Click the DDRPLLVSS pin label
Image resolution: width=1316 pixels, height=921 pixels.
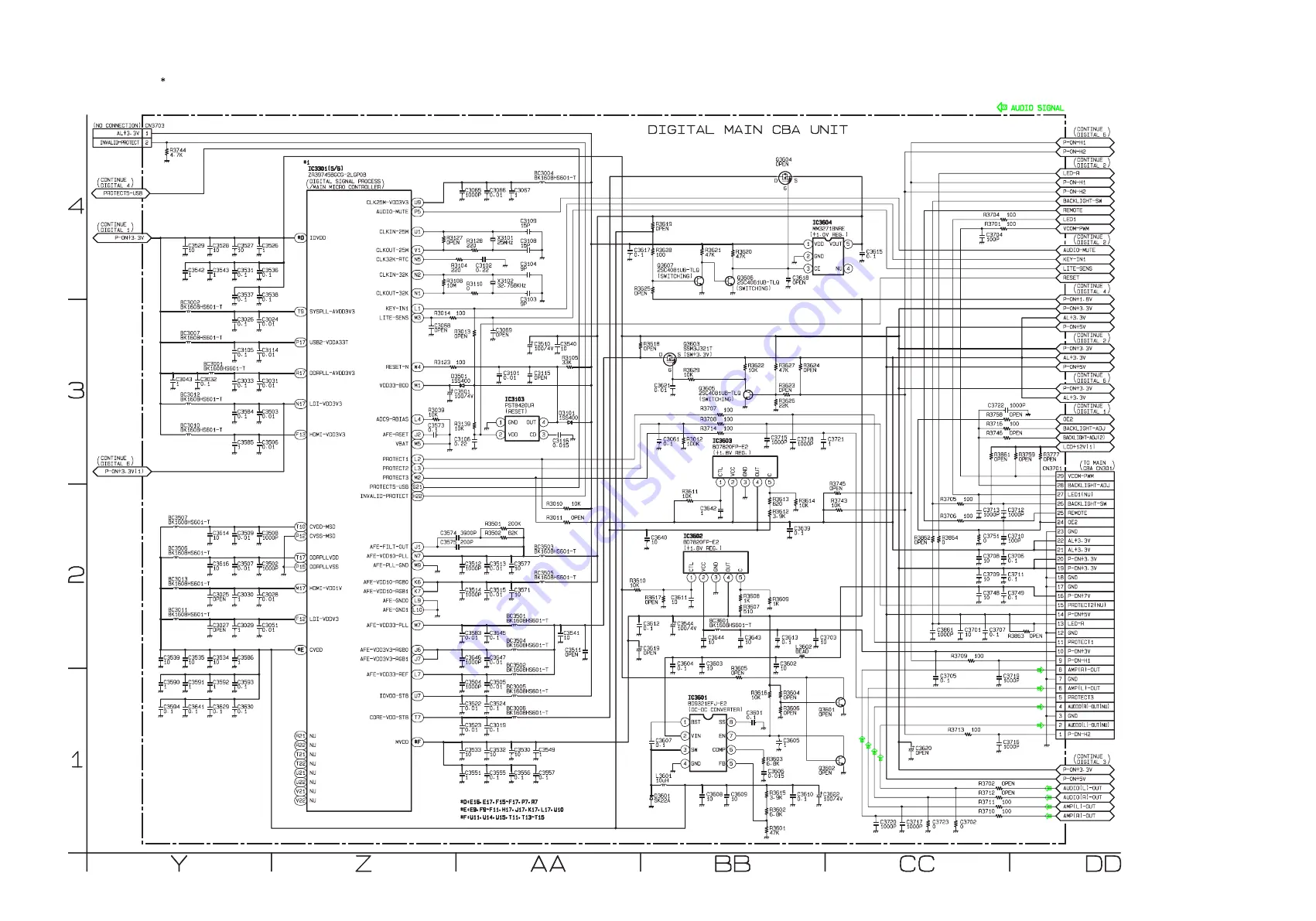[x=324, y=567]
